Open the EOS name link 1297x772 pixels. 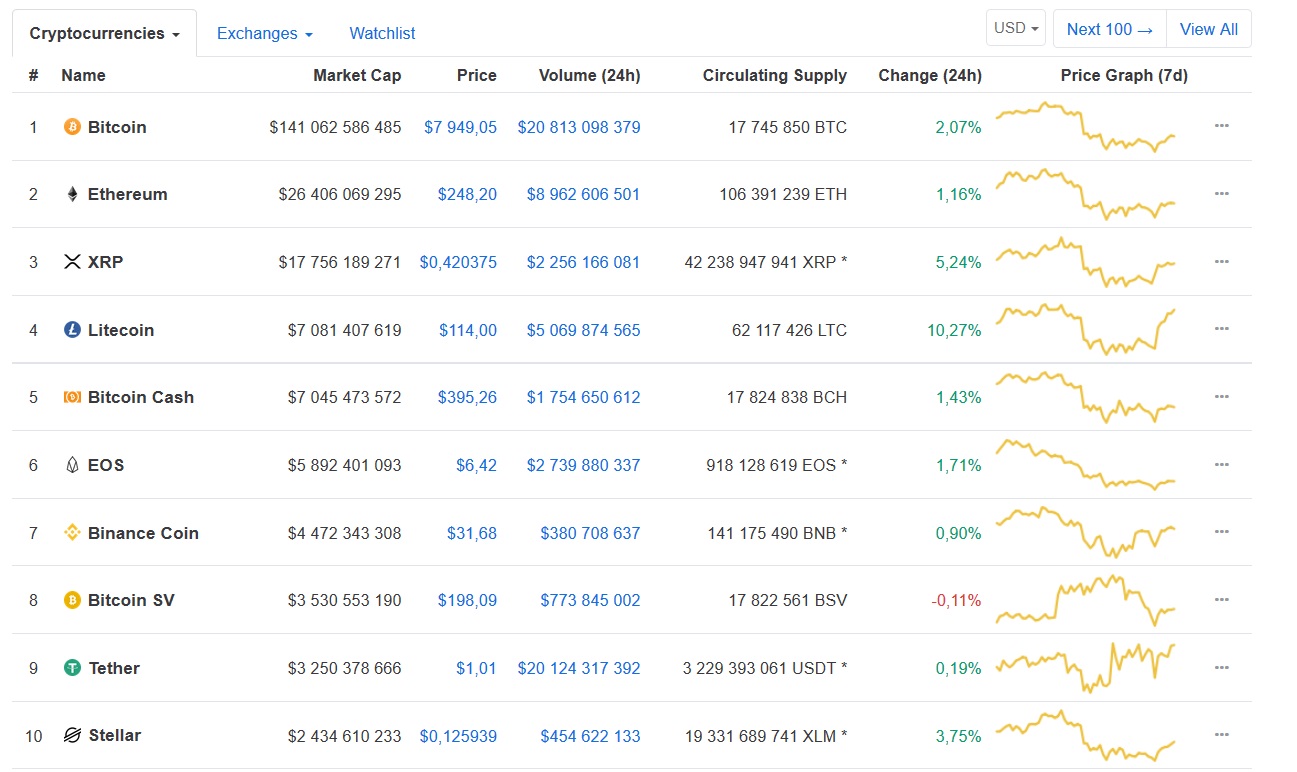(x=106, y=465)
